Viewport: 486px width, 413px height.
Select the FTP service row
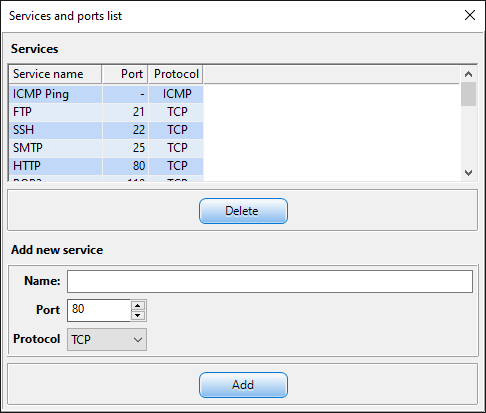pyautogui.click(x=106, y=112)
